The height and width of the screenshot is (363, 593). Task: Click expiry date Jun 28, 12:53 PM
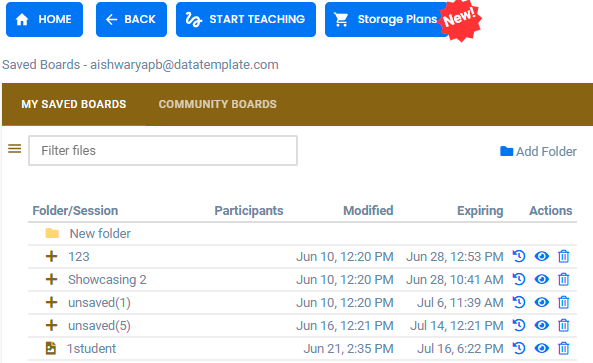tap(455, 257)
